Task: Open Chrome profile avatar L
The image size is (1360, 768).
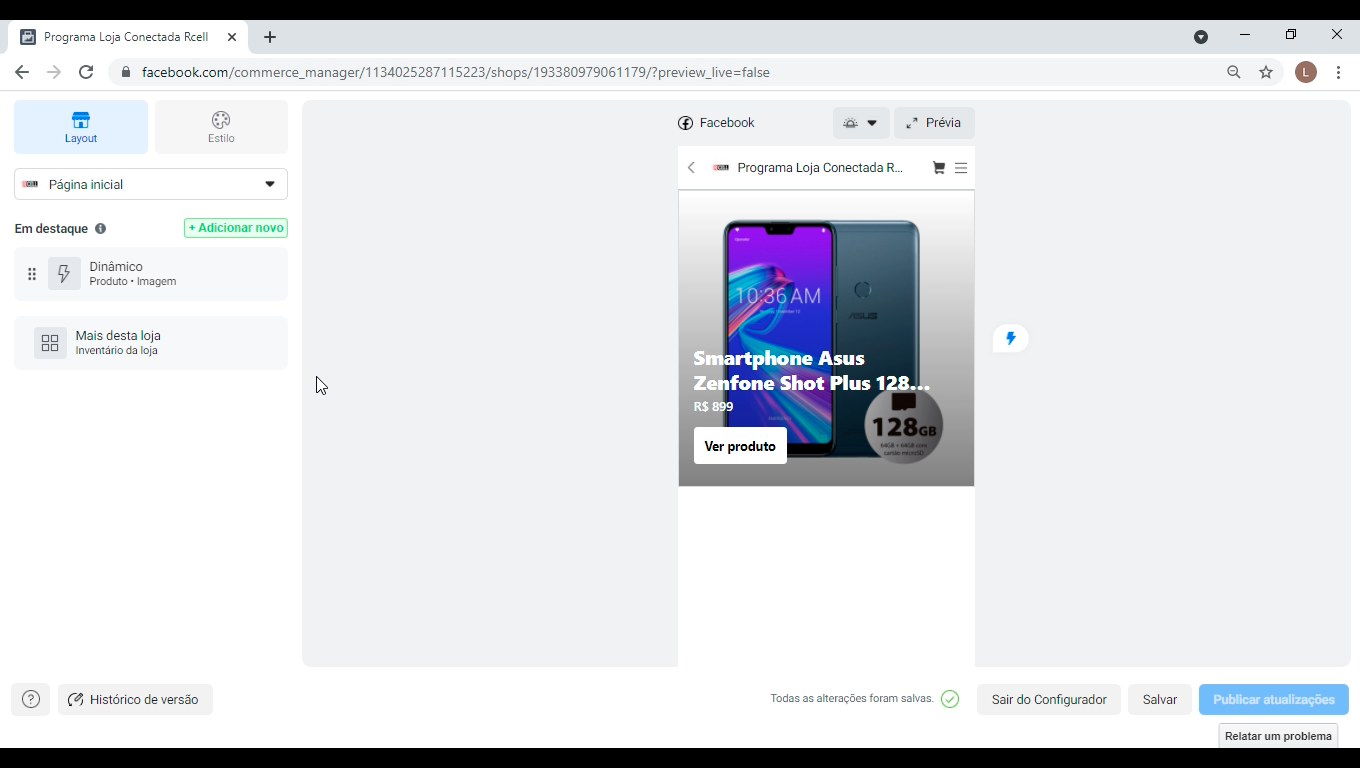Action: (x=1306, y=72)
